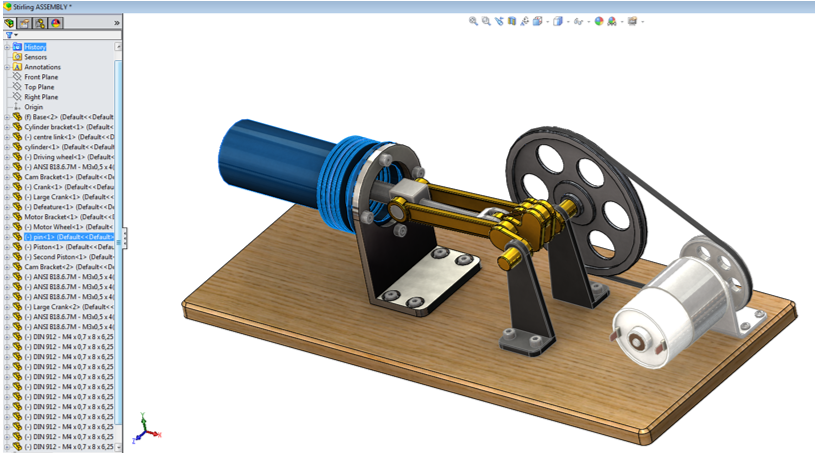Screen dimensions: 818x456
Task: Open the ConfigurationManager tab
Action: 40,22
